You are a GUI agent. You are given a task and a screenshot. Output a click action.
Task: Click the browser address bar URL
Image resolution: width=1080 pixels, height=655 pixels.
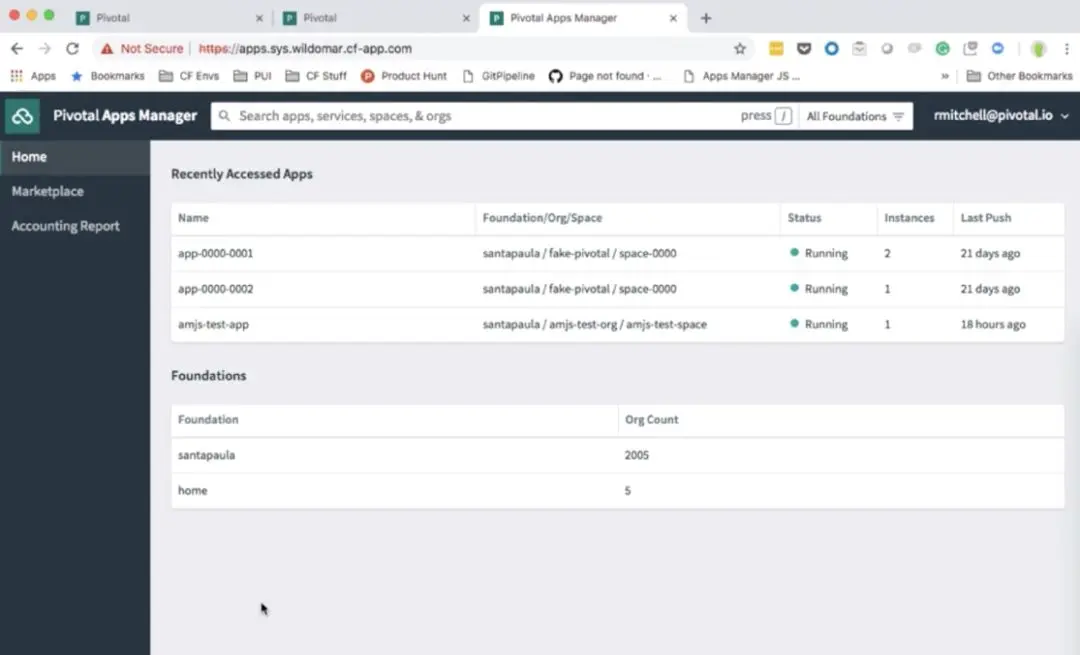(305, 49)
